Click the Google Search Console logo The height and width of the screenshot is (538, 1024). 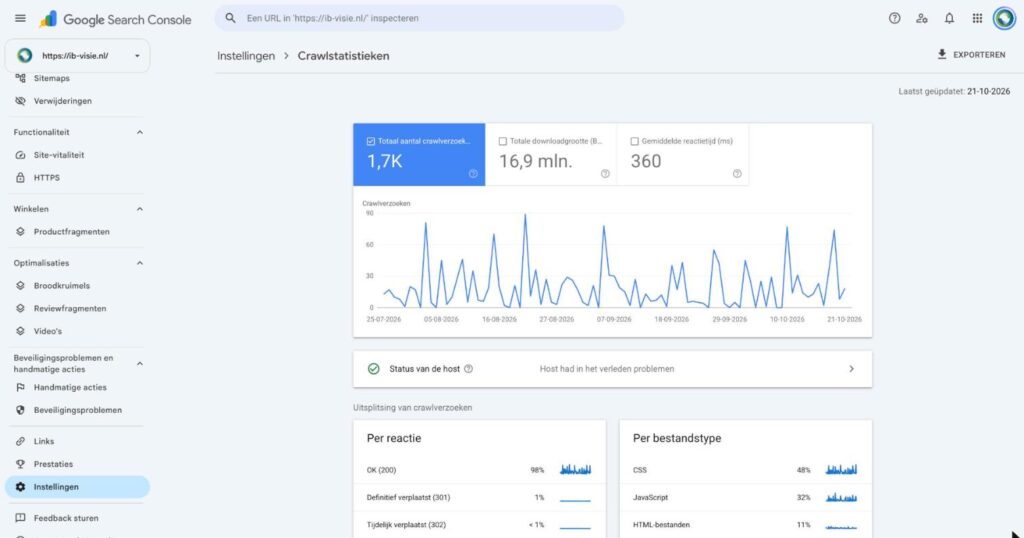pos(116,20)
